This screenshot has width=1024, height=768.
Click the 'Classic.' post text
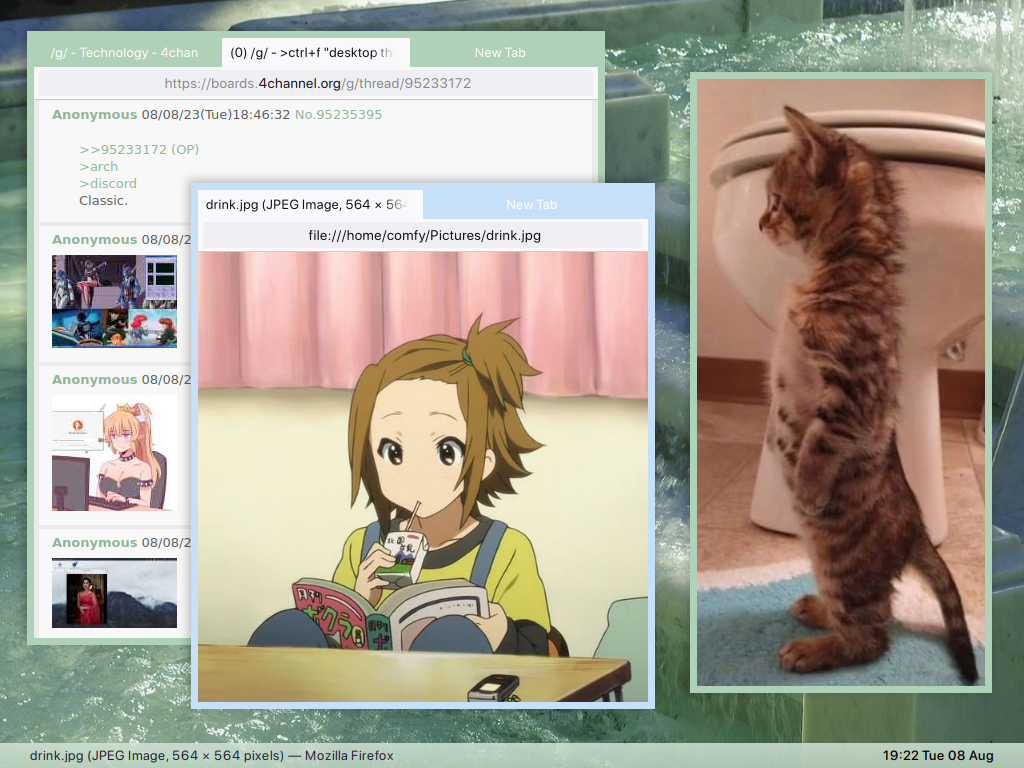pos(103,200)
